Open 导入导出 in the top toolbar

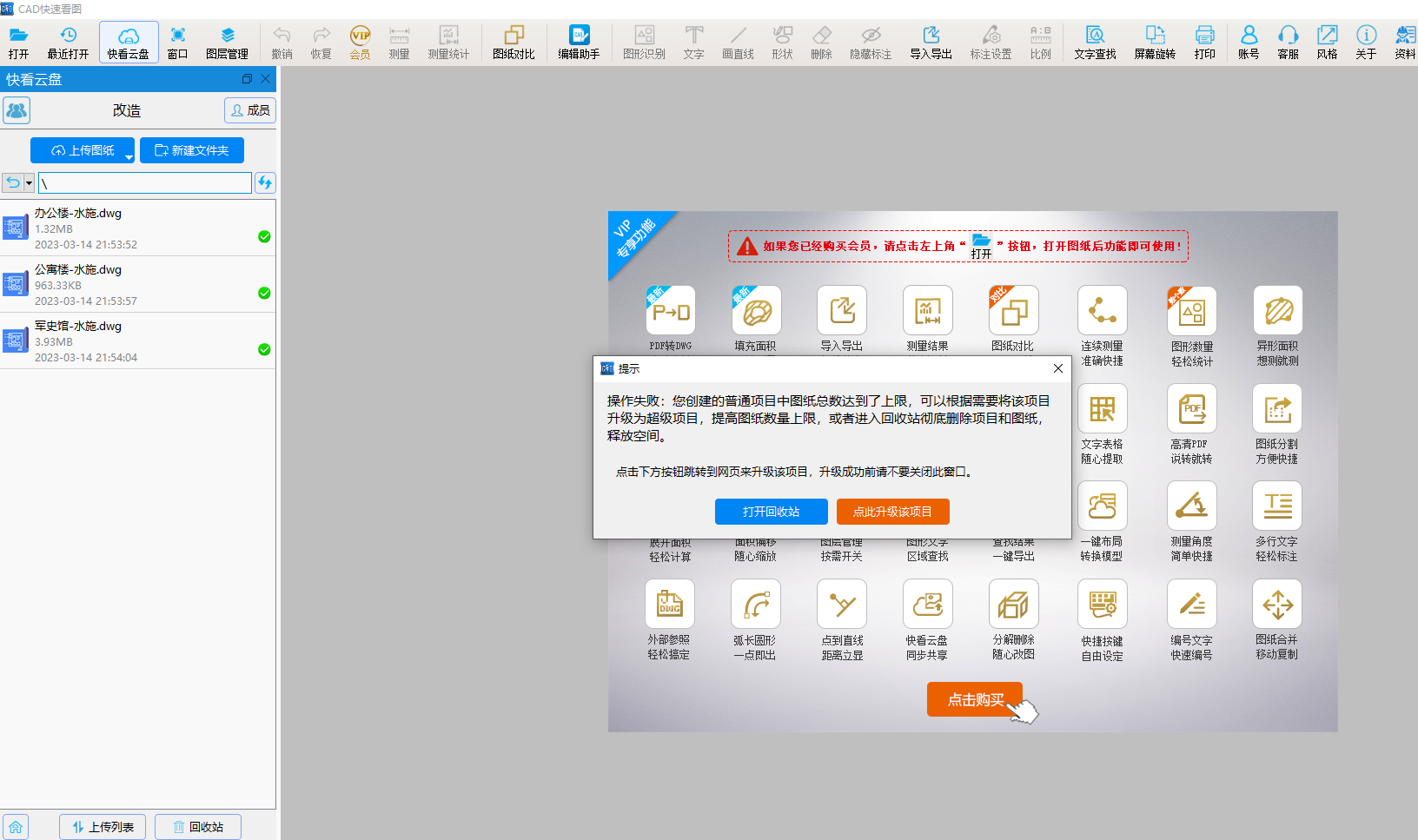931,42
